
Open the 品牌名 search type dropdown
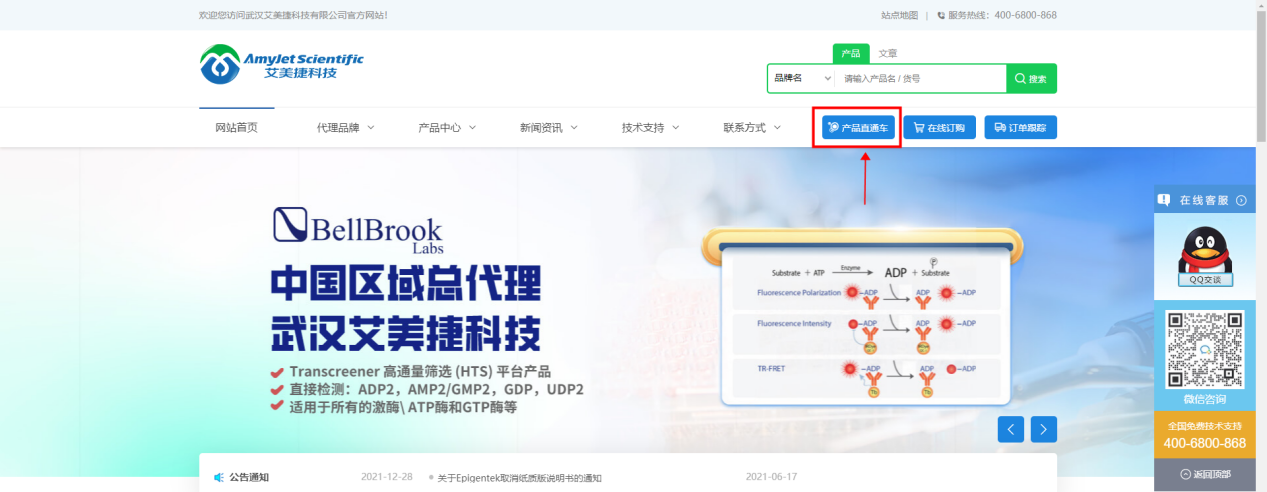point(801,78)
